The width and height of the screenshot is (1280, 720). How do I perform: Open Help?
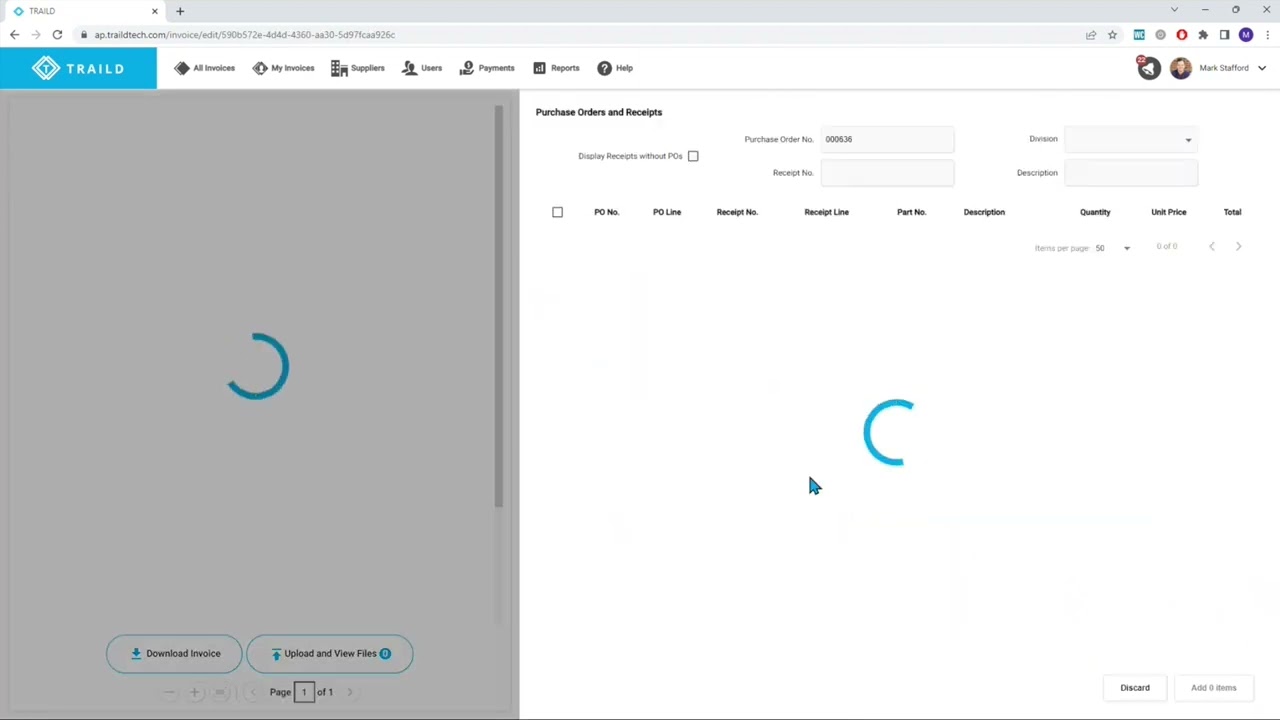(615, 68)
